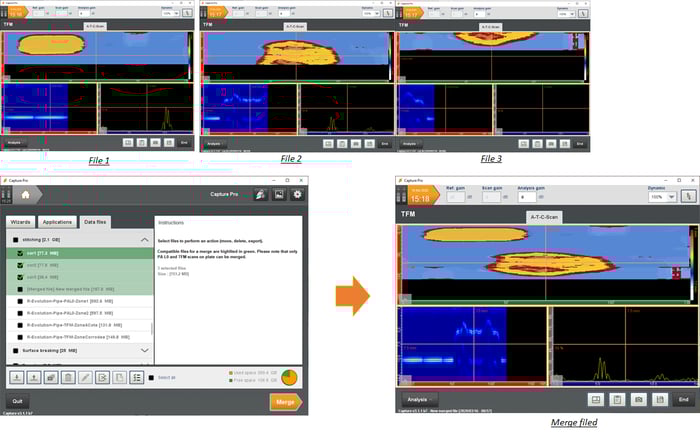Click the cursor tool icon in Merge file window
Screen dimensions: 700x434
pyautogui.click(x=688, y=196)
